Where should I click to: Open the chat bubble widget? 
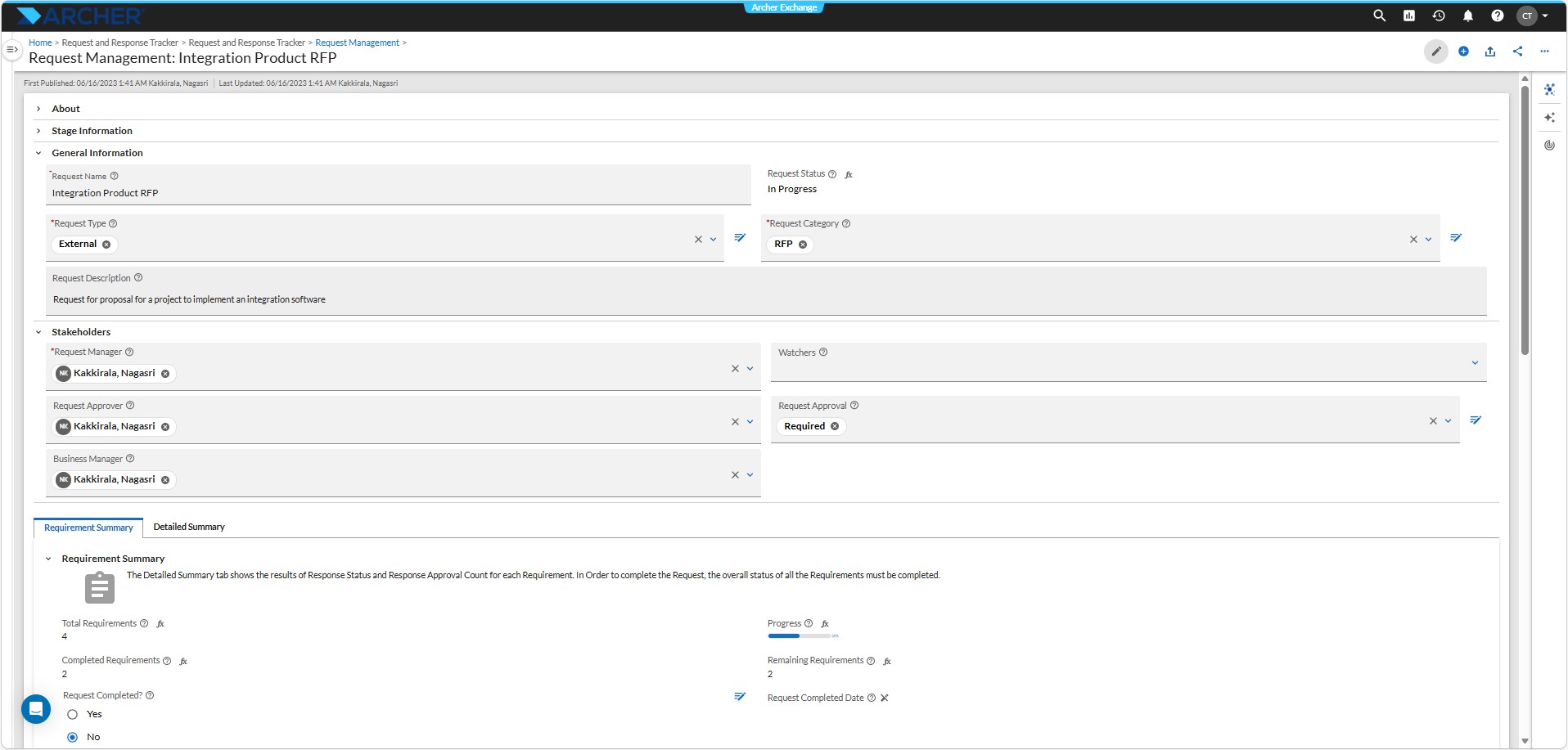point(36,709)
